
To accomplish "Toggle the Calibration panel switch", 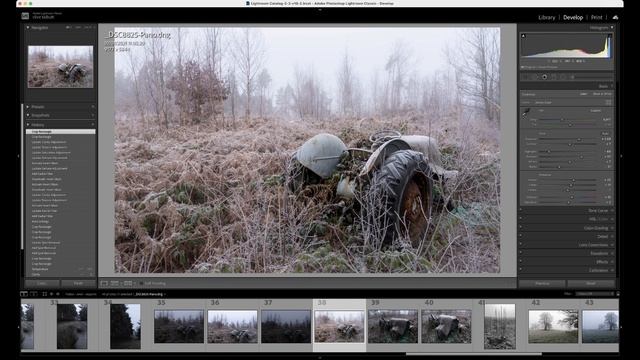I will [521, 270].
